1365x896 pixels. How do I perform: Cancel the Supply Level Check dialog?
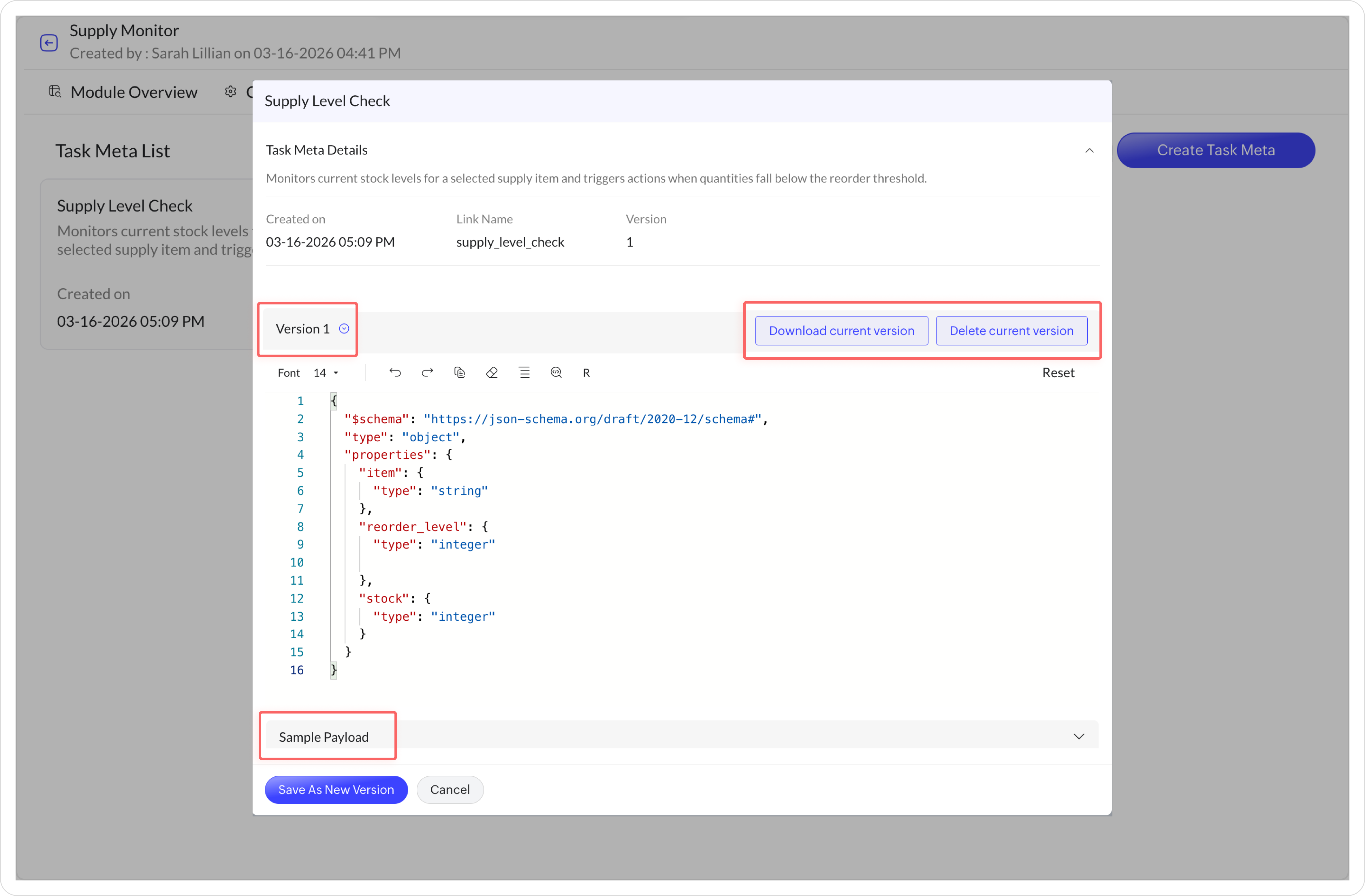[x=449, y=789]
